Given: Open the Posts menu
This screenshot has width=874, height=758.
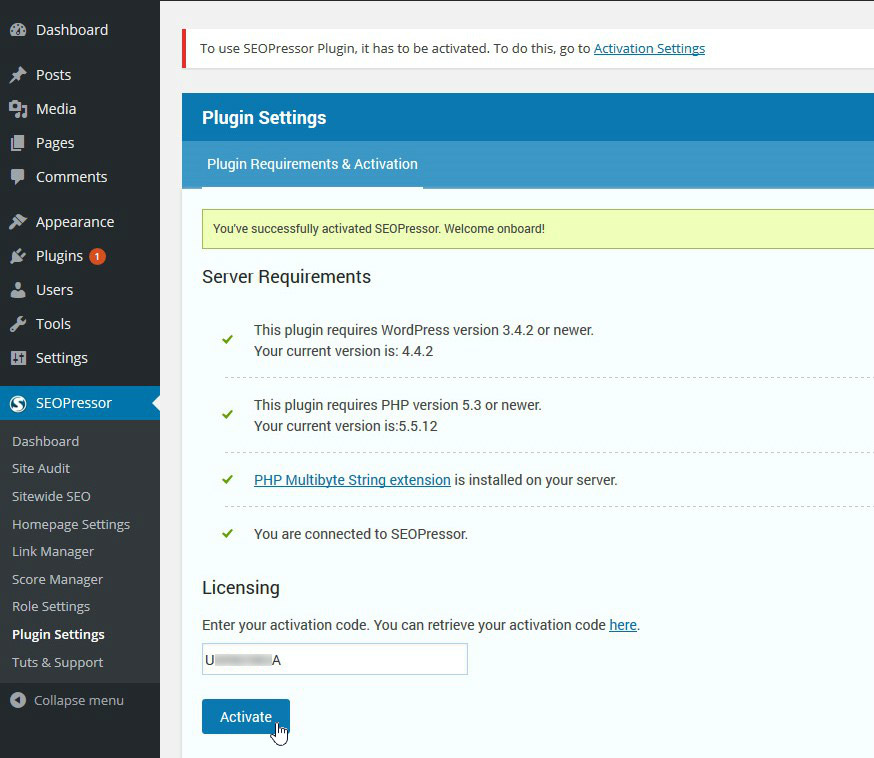Looking at the screenshot, I should tap(54, 75).
